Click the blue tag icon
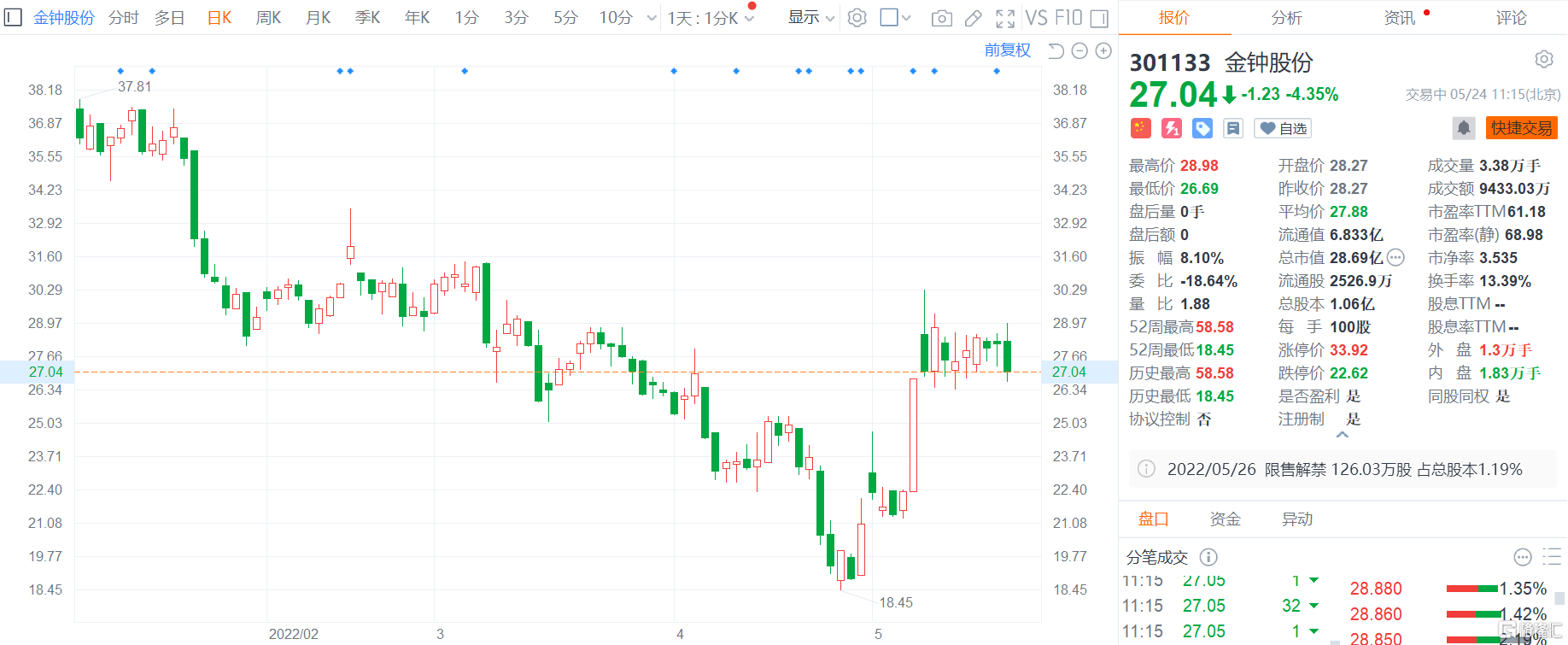 point(1202,128)
